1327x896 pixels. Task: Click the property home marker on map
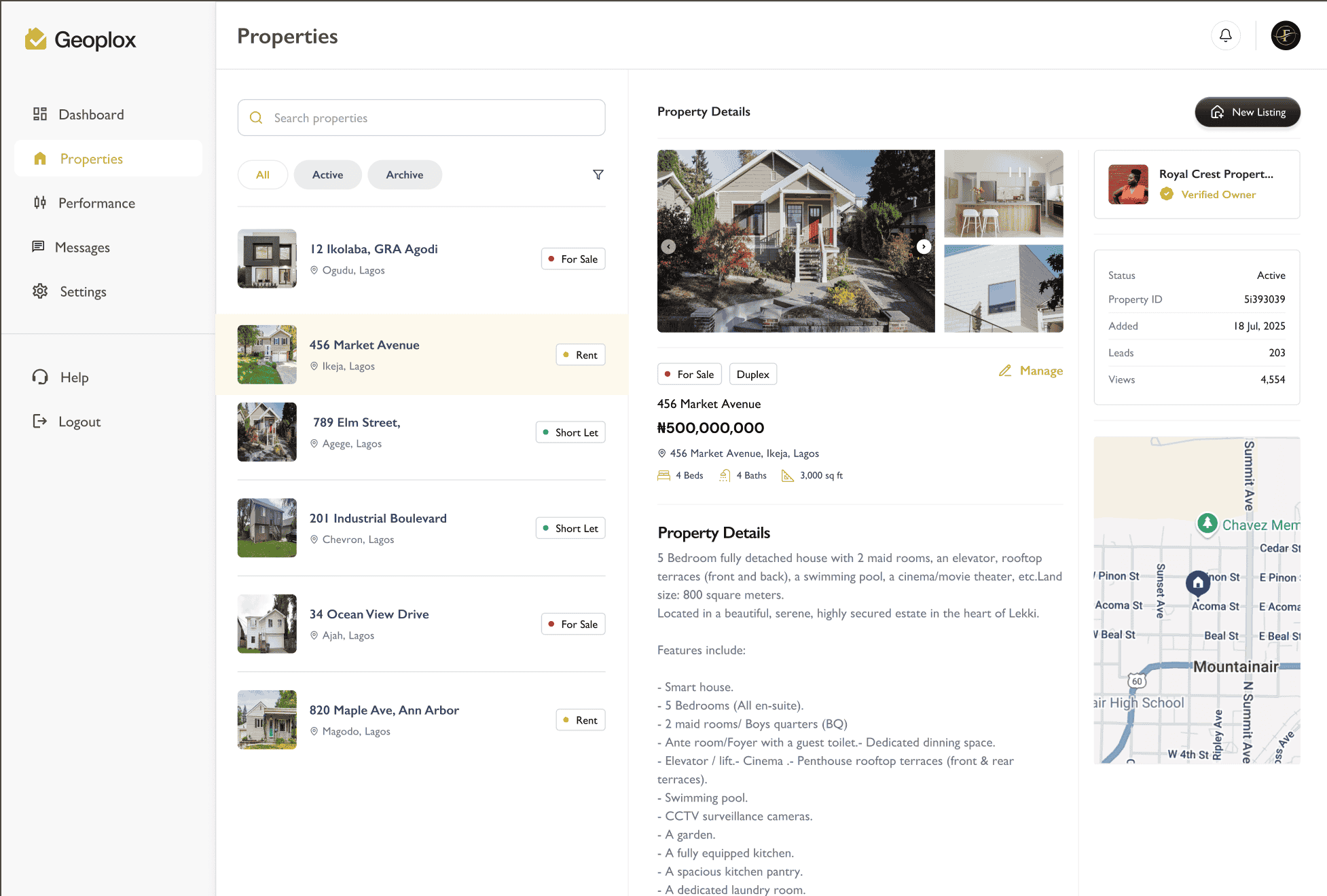point(1198,583)
